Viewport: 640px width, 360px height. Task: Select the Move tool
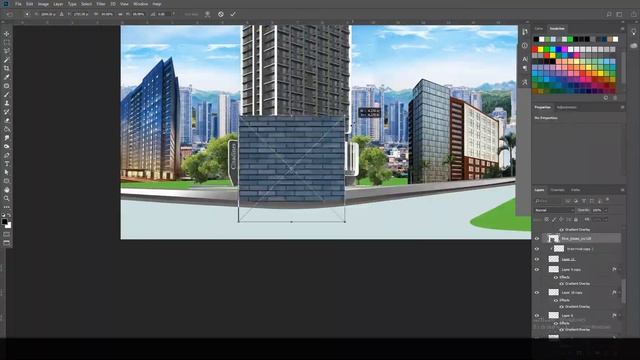(7, 34)
